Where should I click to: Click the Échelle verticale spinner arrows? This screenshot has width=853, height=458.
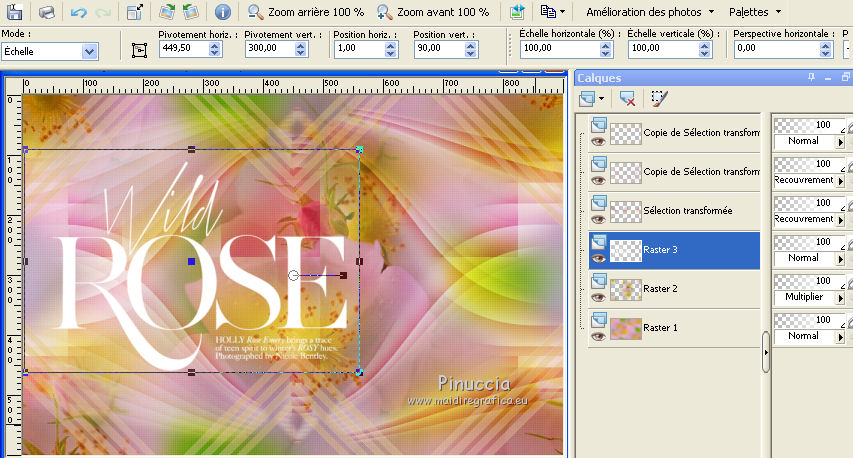coord(705,49)
